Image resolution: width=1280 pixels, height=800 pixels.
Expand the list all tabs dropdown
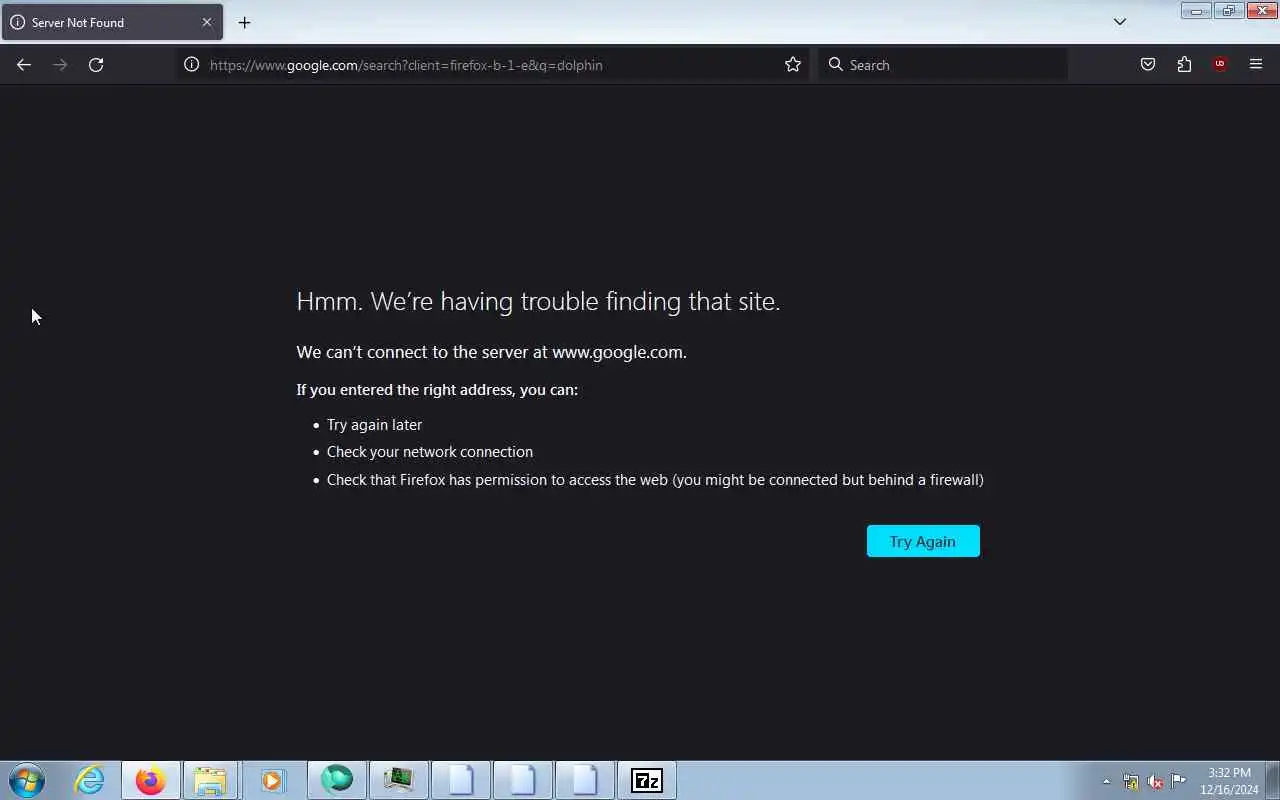point(1120,22)
